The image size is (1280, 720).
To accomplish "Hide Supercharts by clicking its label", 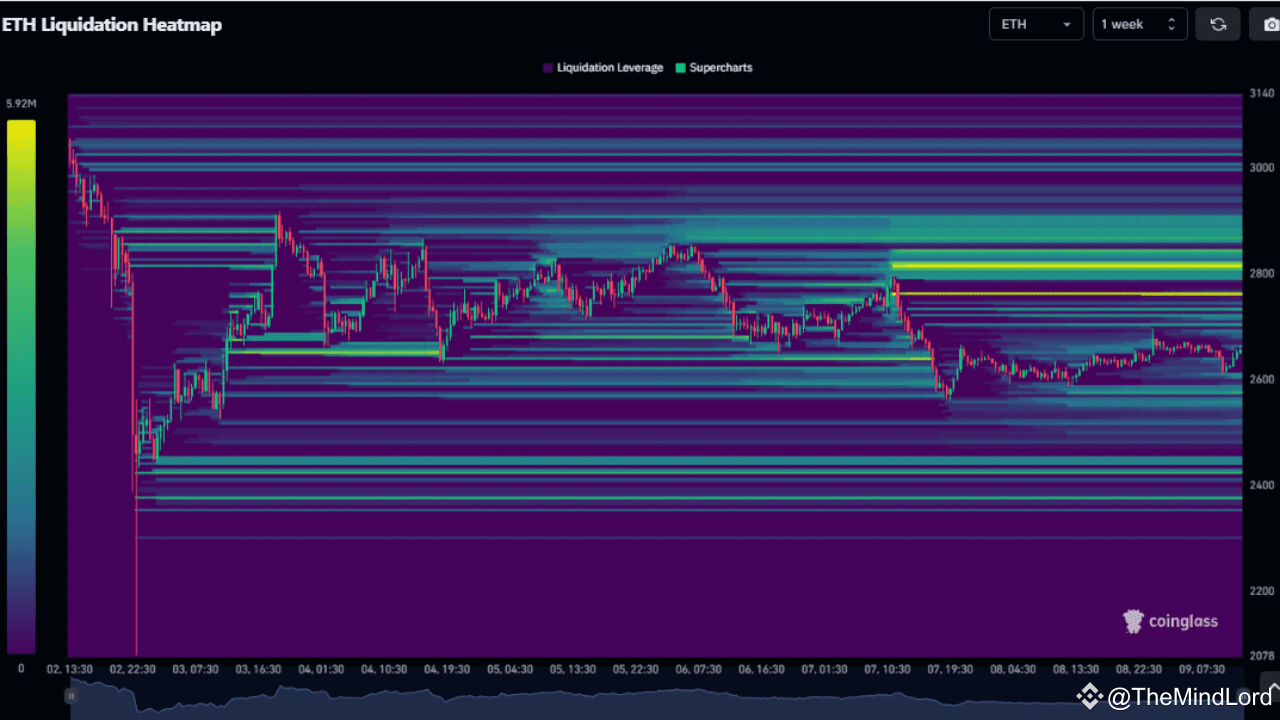I will tap(720, 67).
